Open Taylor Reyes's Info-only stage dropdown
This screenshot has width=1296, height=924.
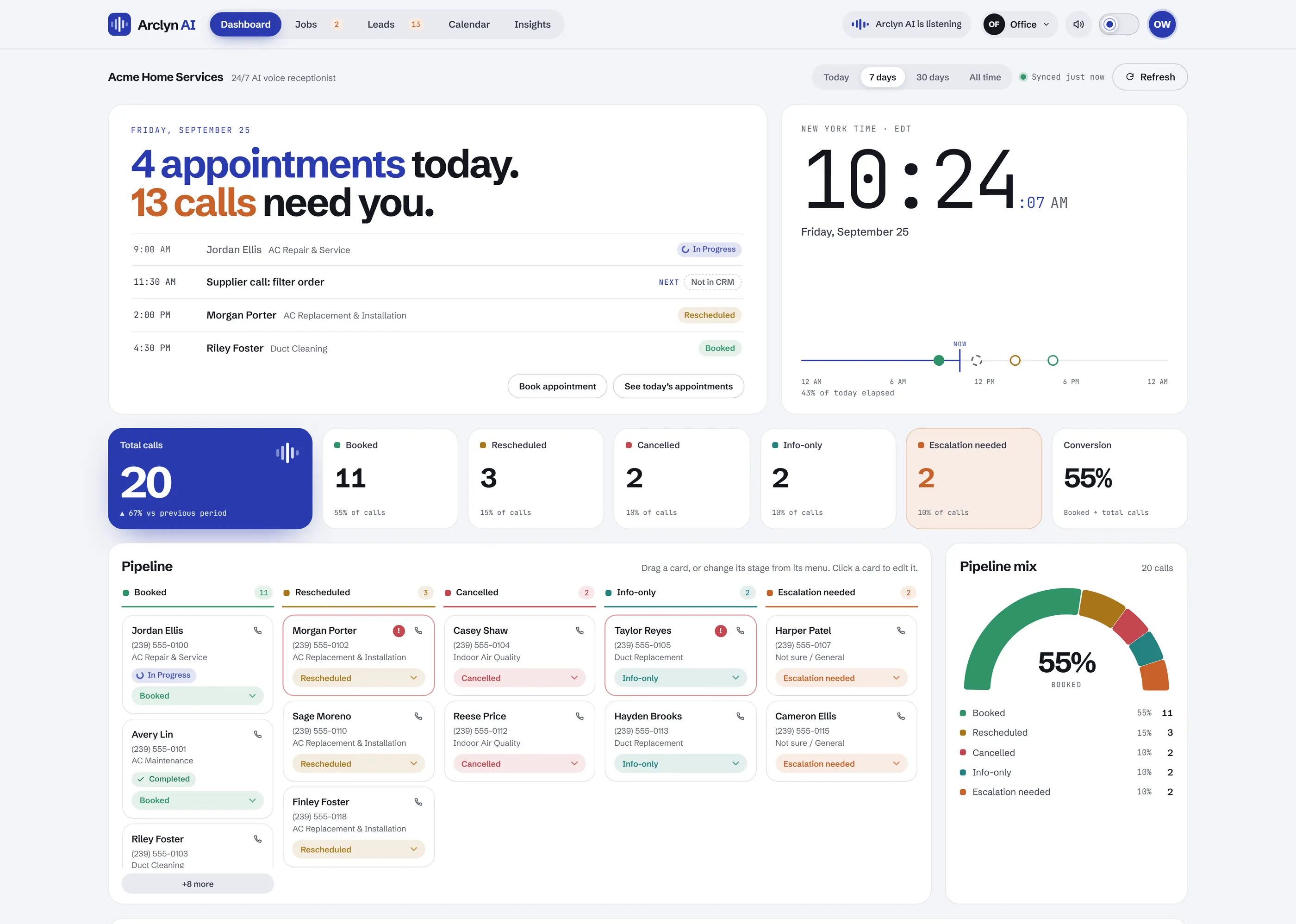680,678
